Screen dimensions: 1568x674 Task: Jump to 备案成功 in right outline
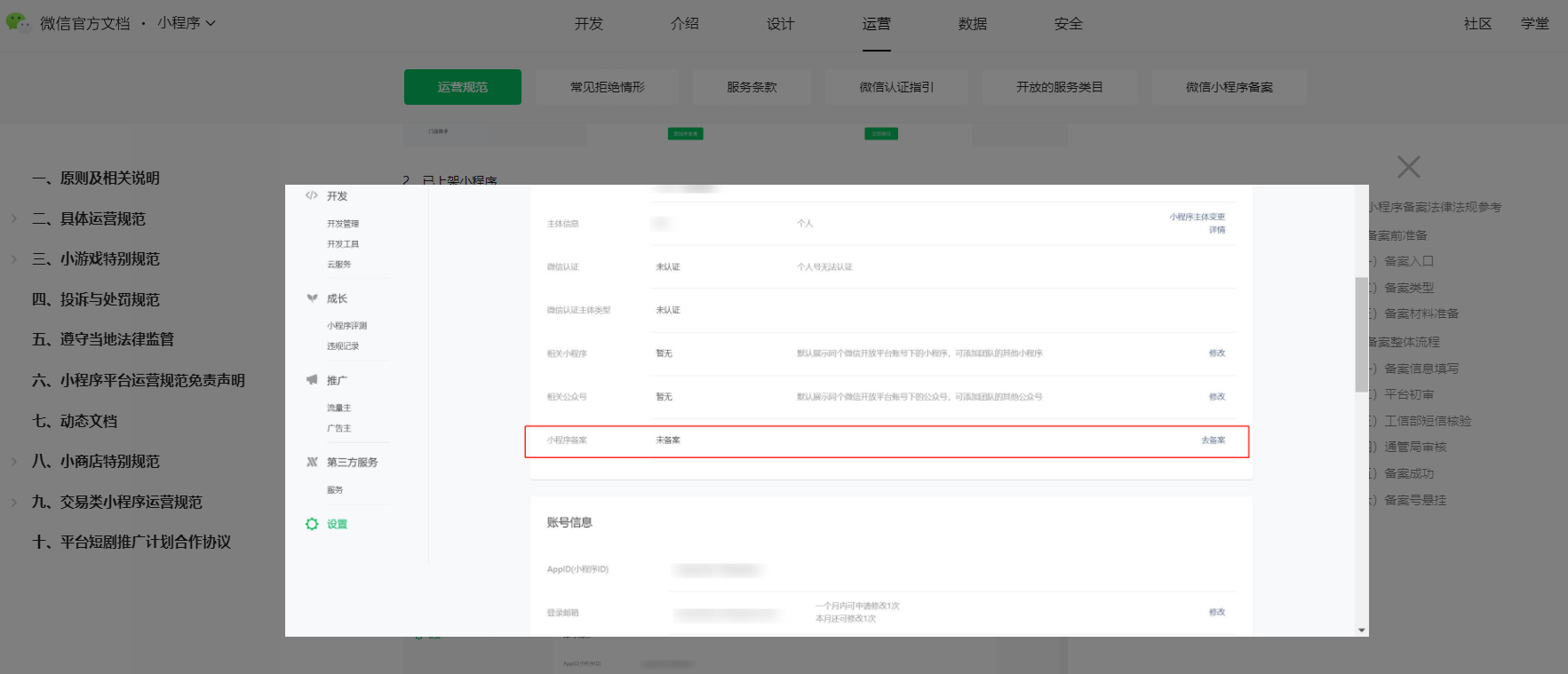pos(1409,474)
